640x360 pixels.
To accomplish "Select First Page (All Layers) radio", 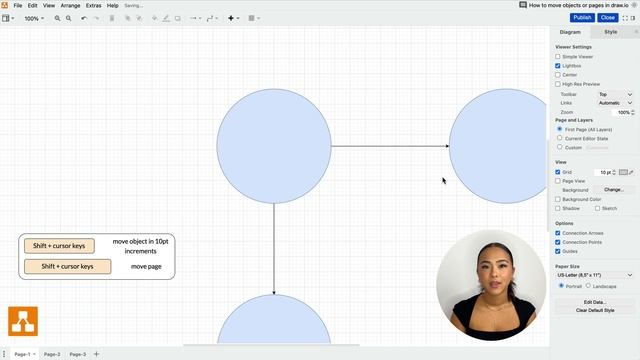I will point(560,129).
